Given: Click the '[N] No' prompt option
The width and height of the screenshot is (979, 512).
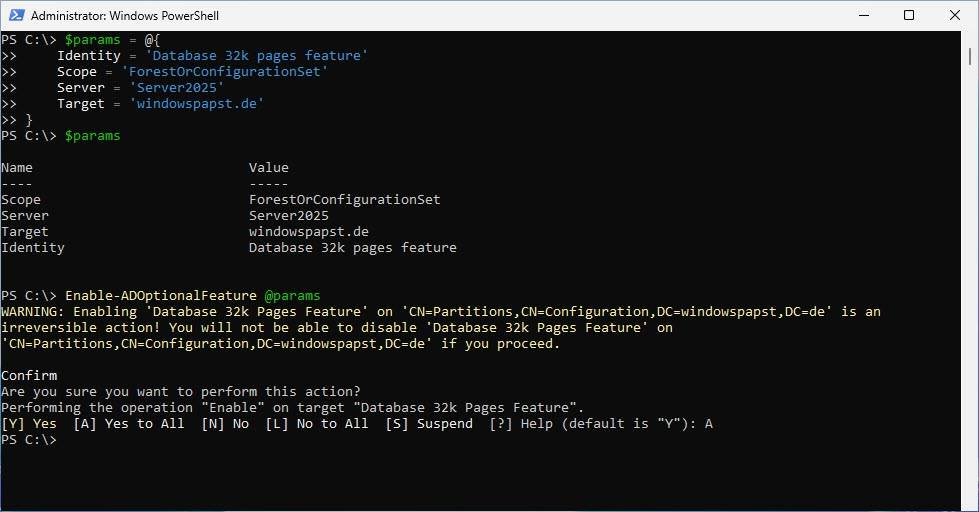Looking at the screenshot, I should tap(225, 424).
